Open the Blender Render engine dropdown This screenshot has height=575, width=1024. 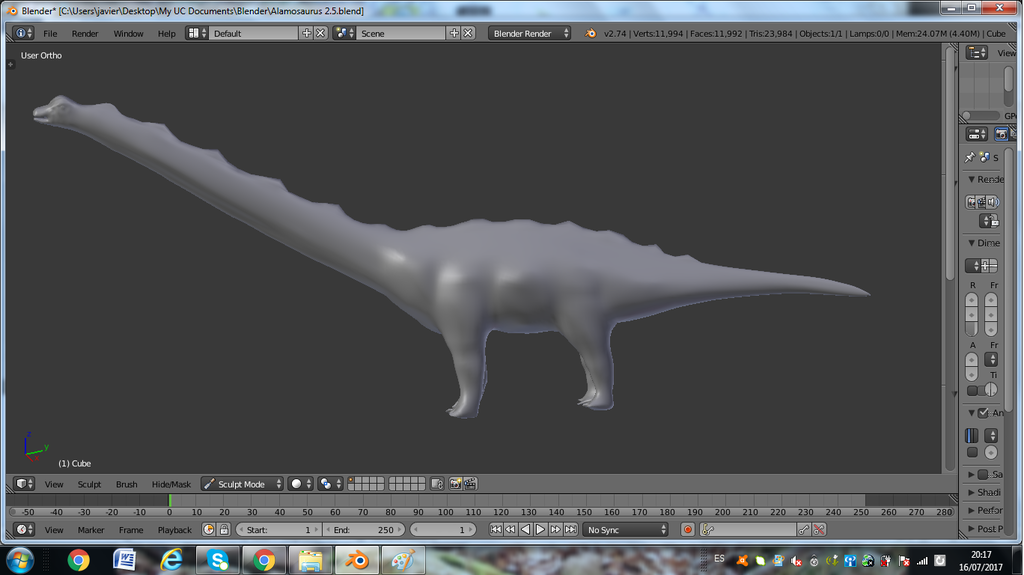point(529,33)
